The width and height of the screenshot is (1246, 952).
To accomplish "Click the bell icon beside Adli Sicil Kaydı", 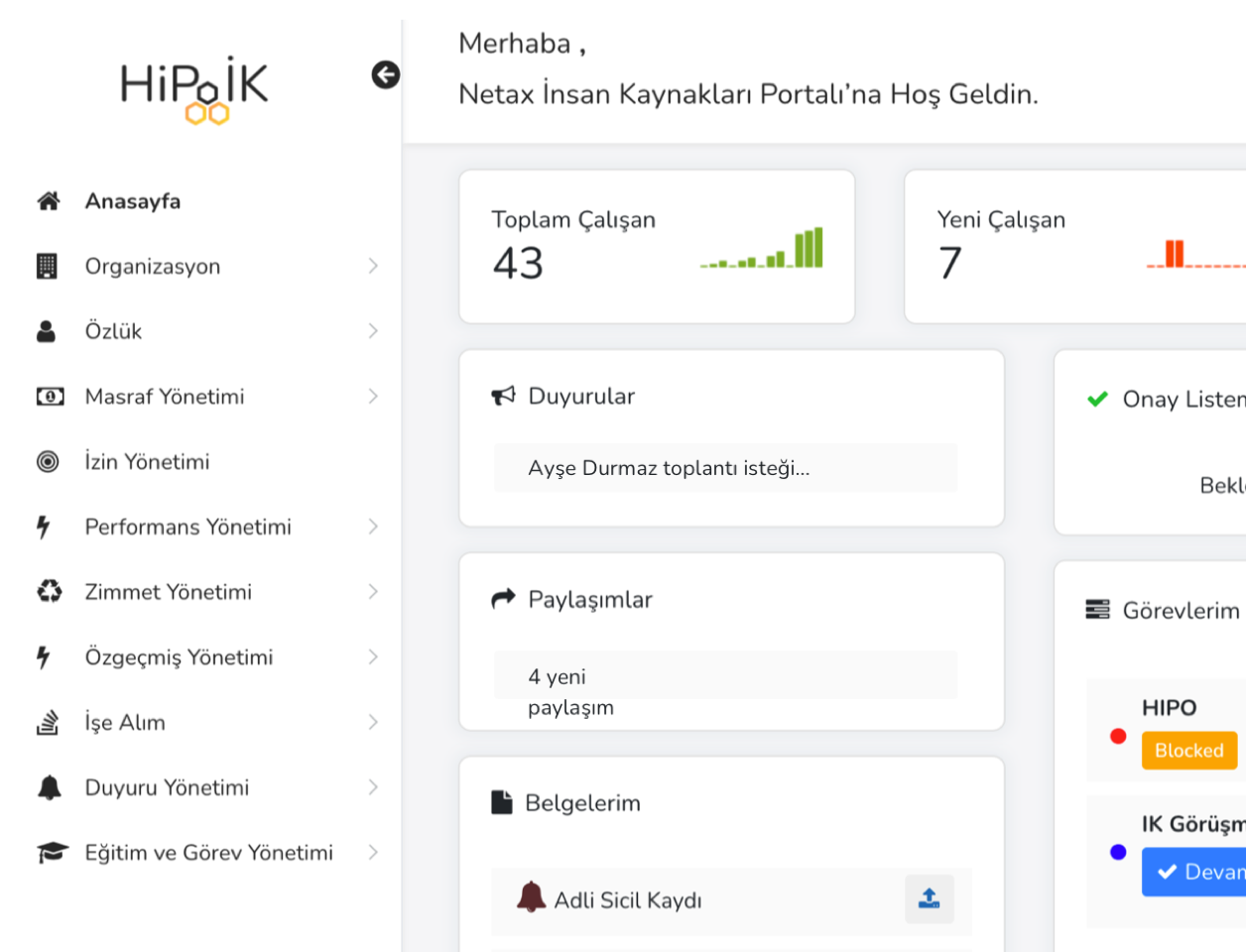I will 532,896.
